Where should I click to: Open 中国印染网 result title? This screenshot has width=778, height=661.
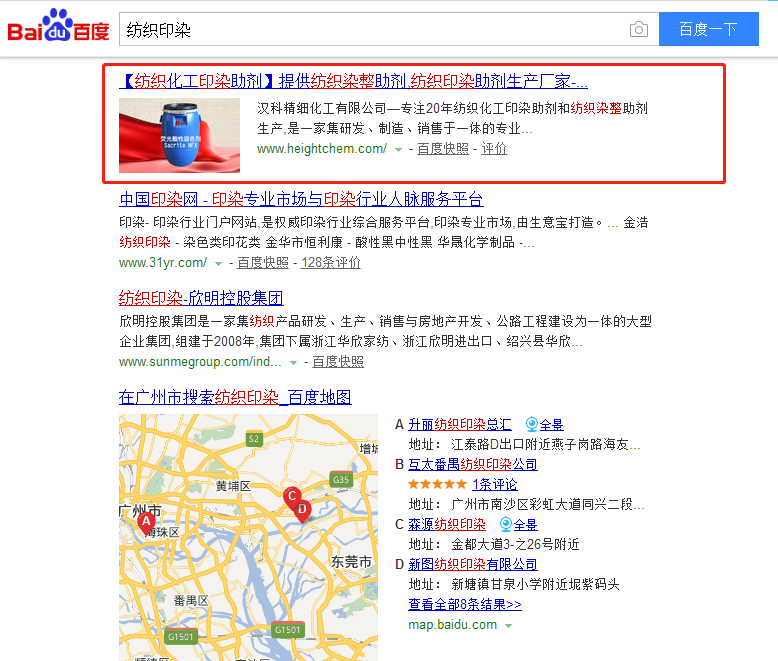[x=301, y=199]
